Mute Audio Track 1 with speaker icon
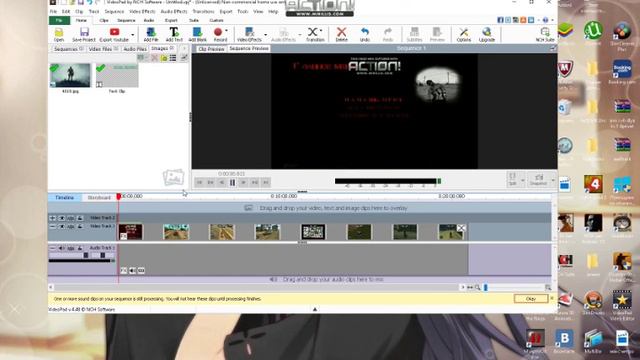This screenshot has width=640, height=360. coord(62,248)
